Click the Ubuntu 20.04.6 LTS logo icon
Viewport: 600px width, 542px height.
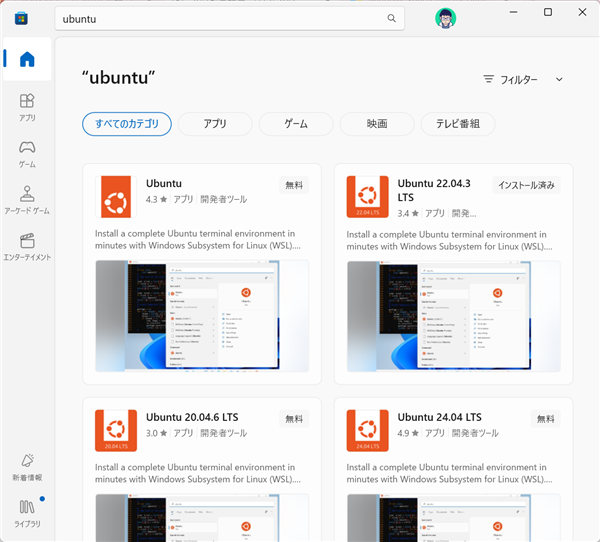click(116, 431)
